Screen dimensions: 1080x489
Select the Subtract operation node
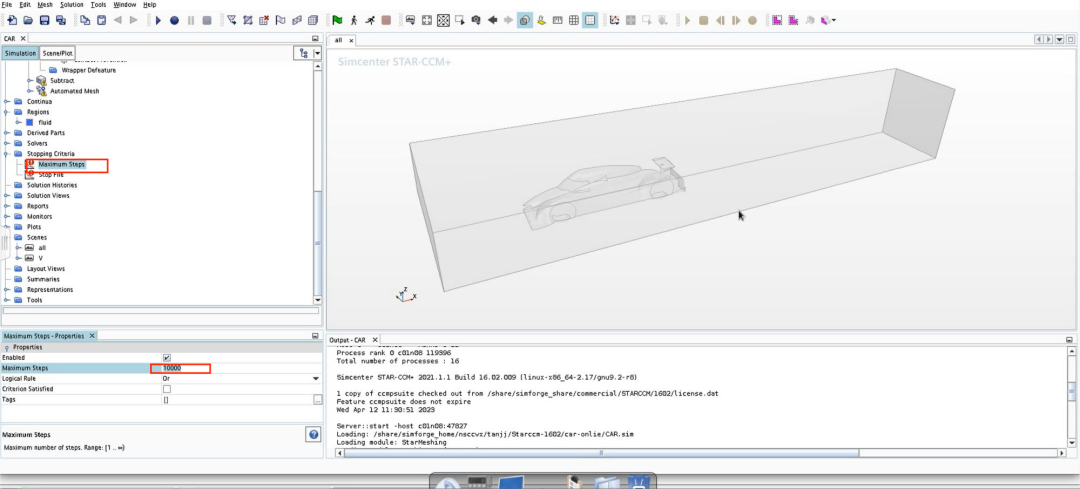click(62, 81)
